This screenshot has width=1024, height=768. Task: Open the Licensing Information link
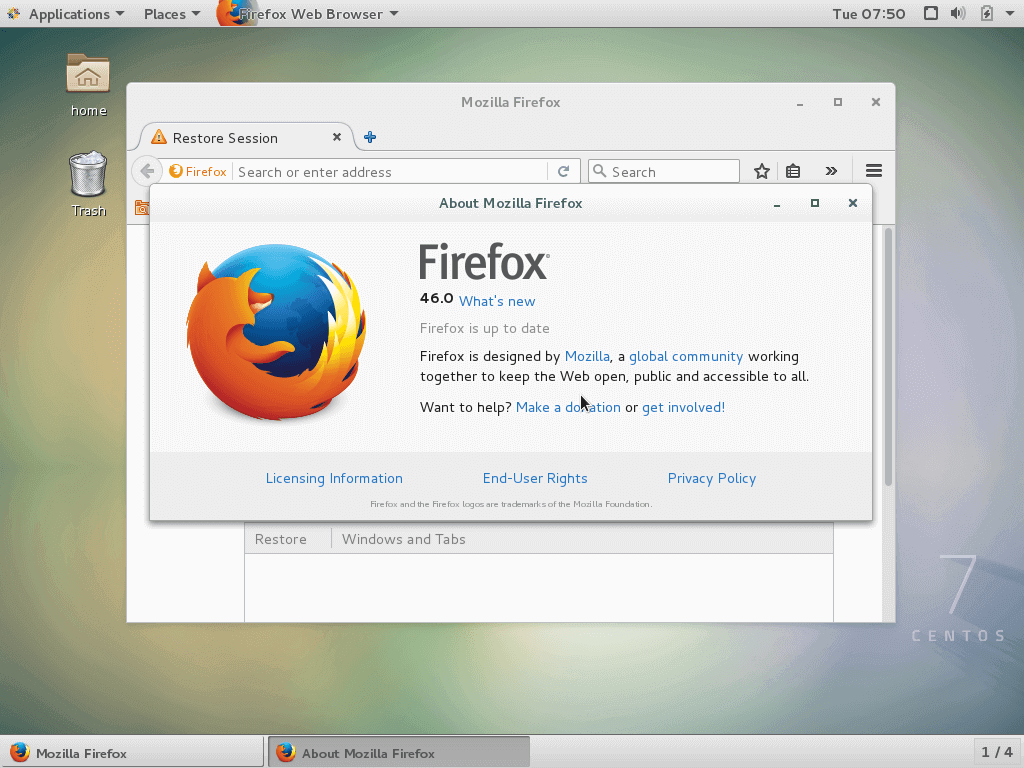[334, 478]
